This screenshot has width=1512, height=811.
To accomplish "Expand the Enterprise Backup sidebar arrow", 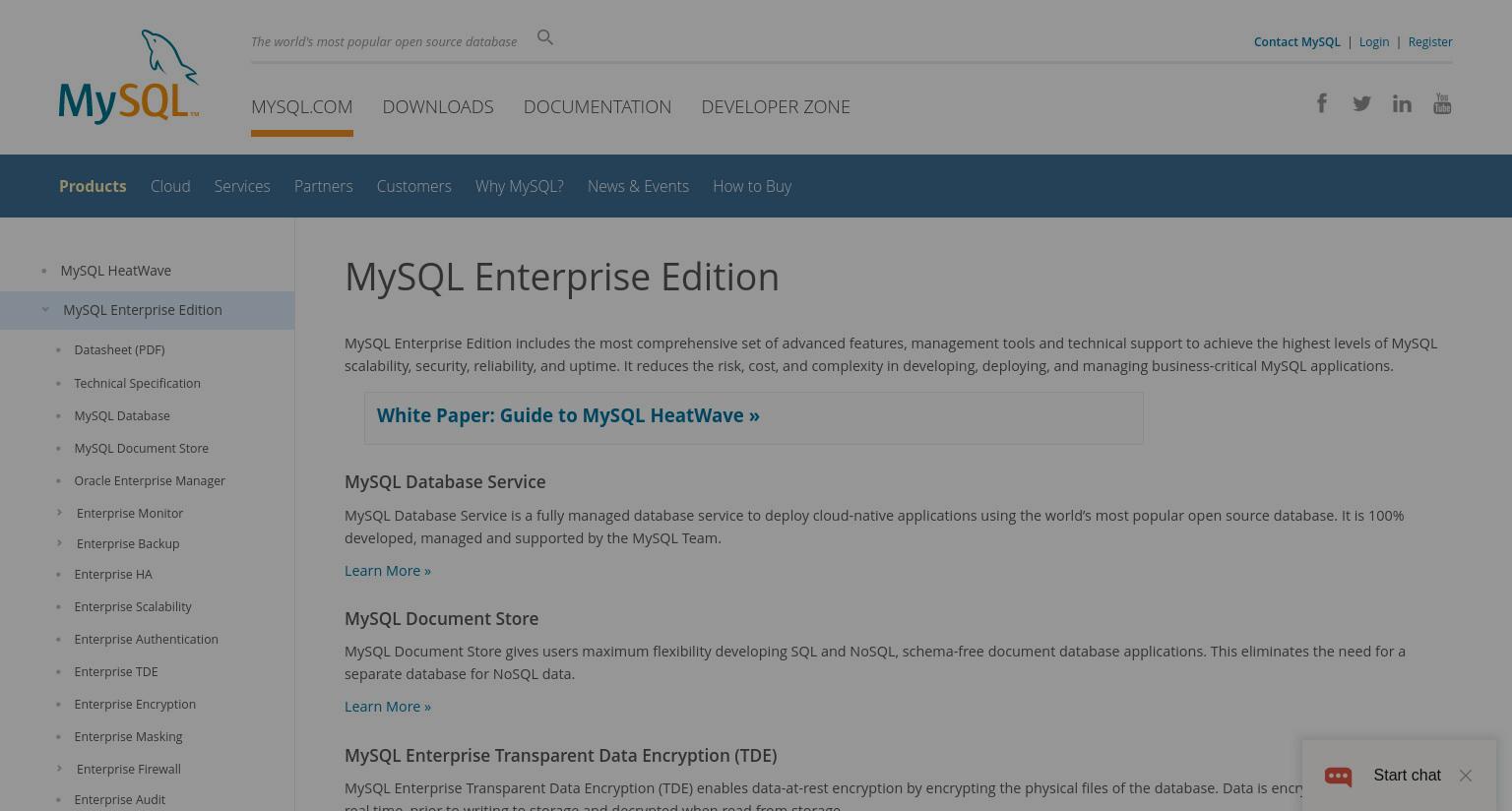I will (59, 543).
